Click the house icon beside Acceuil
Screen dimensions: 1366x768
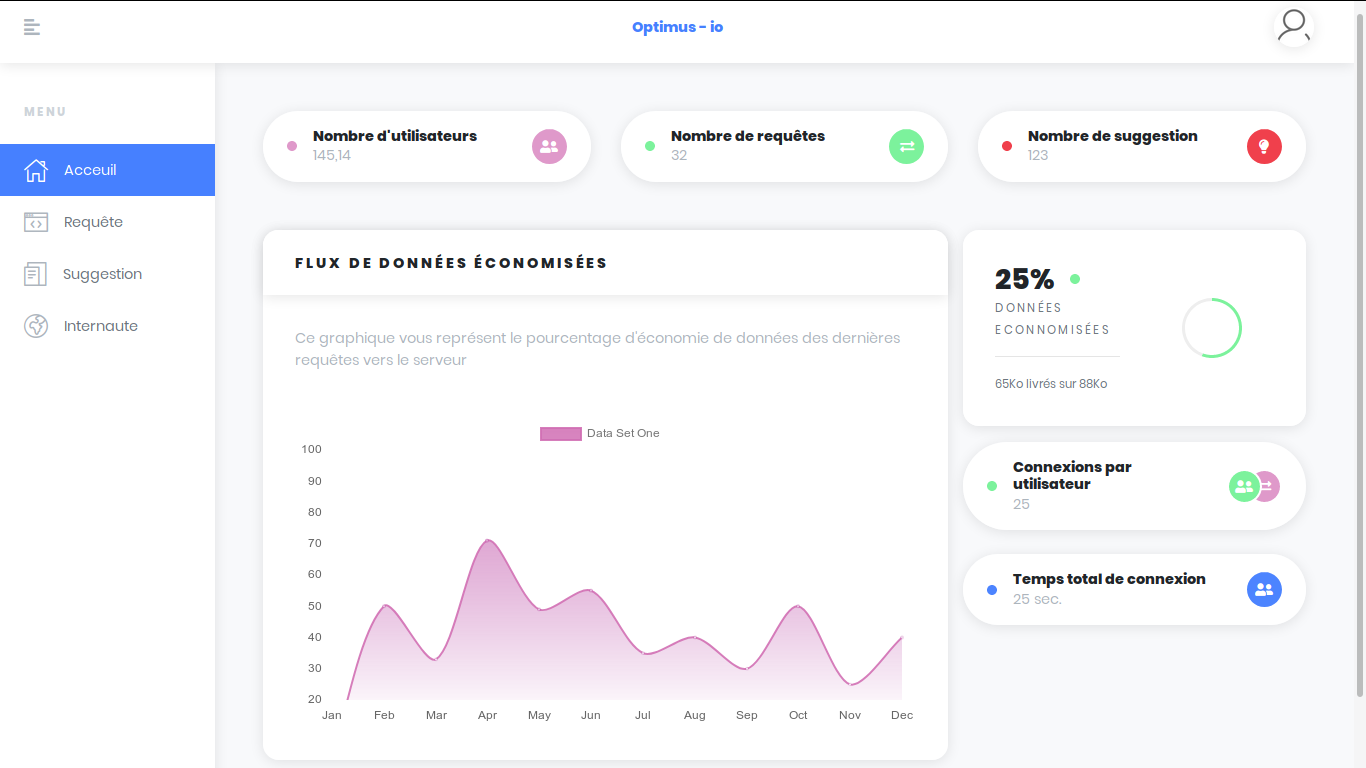(36, 170)
